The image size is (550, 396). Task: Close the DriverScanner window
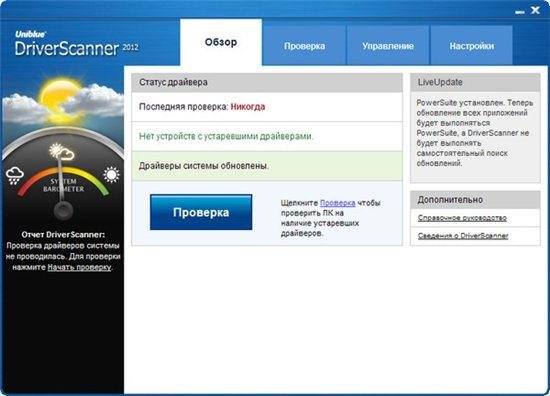click(x=535, y=10)
